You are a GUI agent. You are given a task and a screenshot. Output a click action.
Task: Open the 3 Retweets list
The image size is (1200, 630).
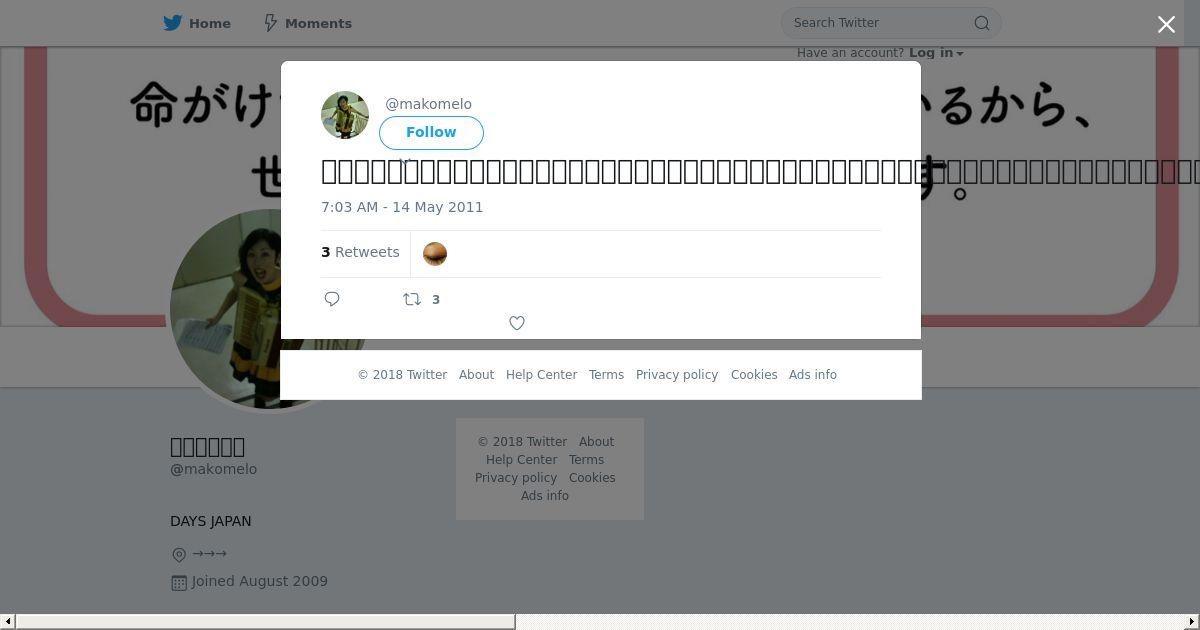[360, 252]
